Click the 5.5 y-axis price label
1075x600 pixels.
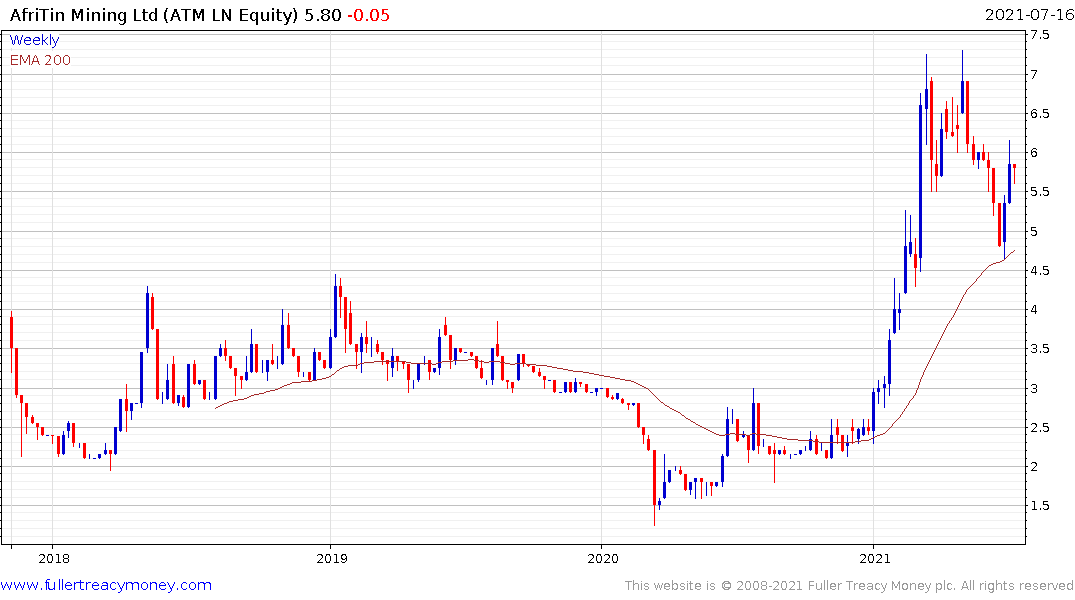tap(1039, 192)
